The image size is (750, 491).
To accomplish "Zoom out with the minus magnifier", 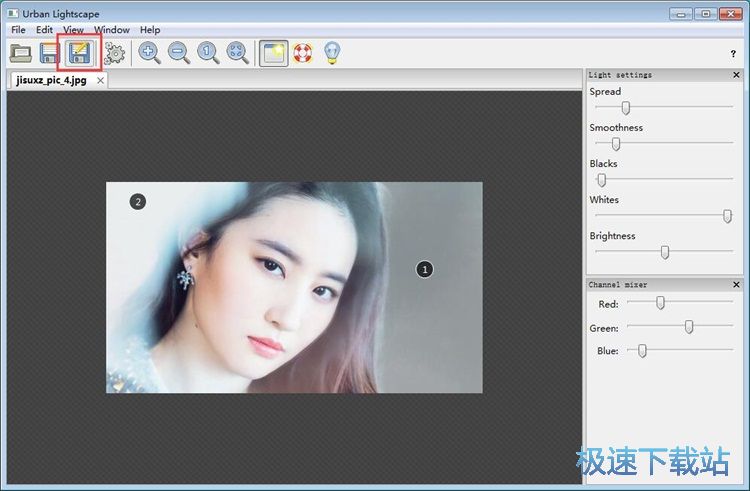I will tap(179, 53).
